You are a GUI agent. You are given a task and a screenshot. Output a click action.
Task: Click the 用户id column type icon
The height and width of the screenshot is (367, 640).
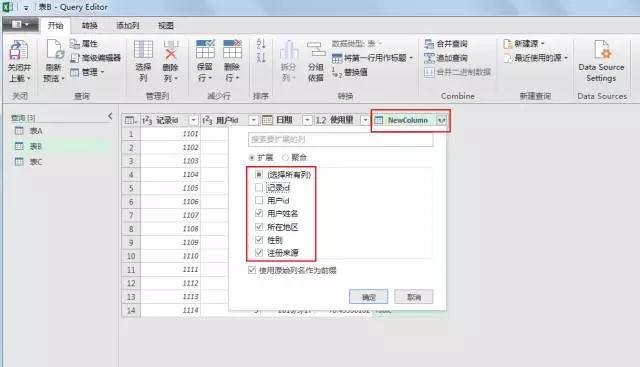coord(207,120)
